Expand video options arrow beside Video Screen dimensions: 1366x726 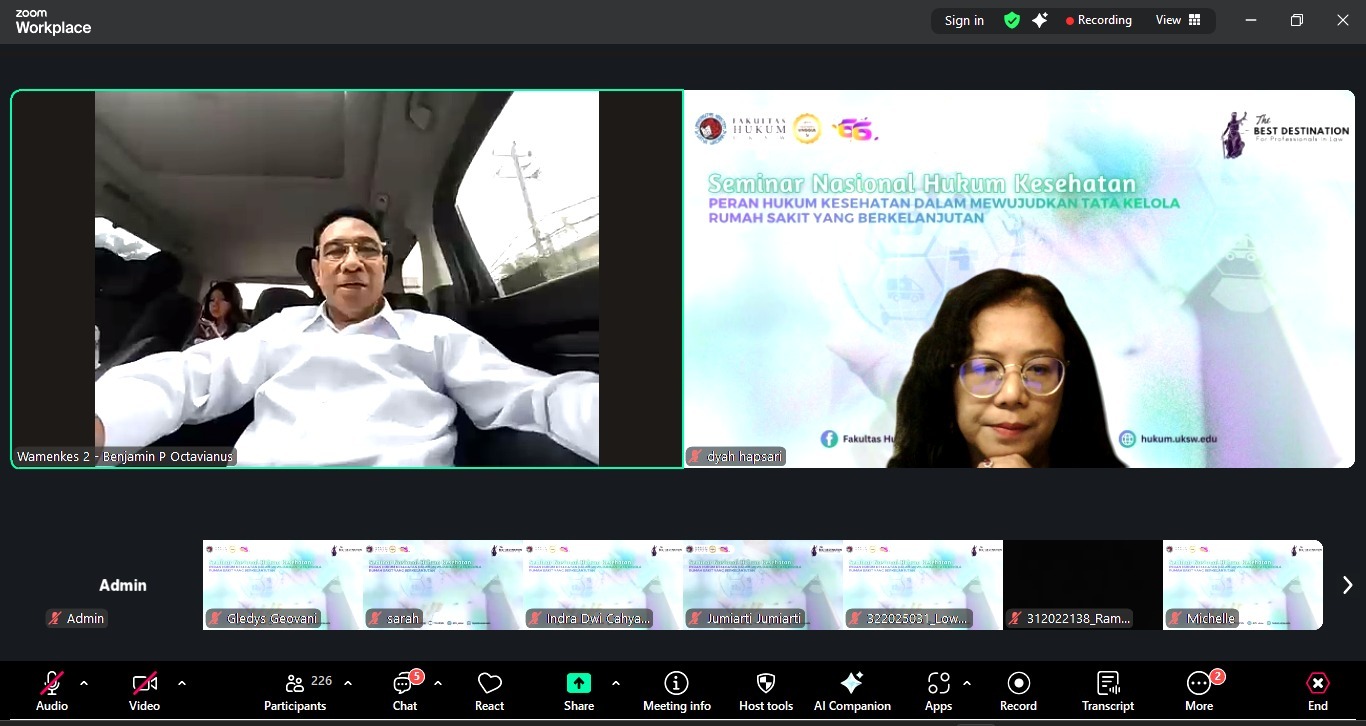[182, 683]
